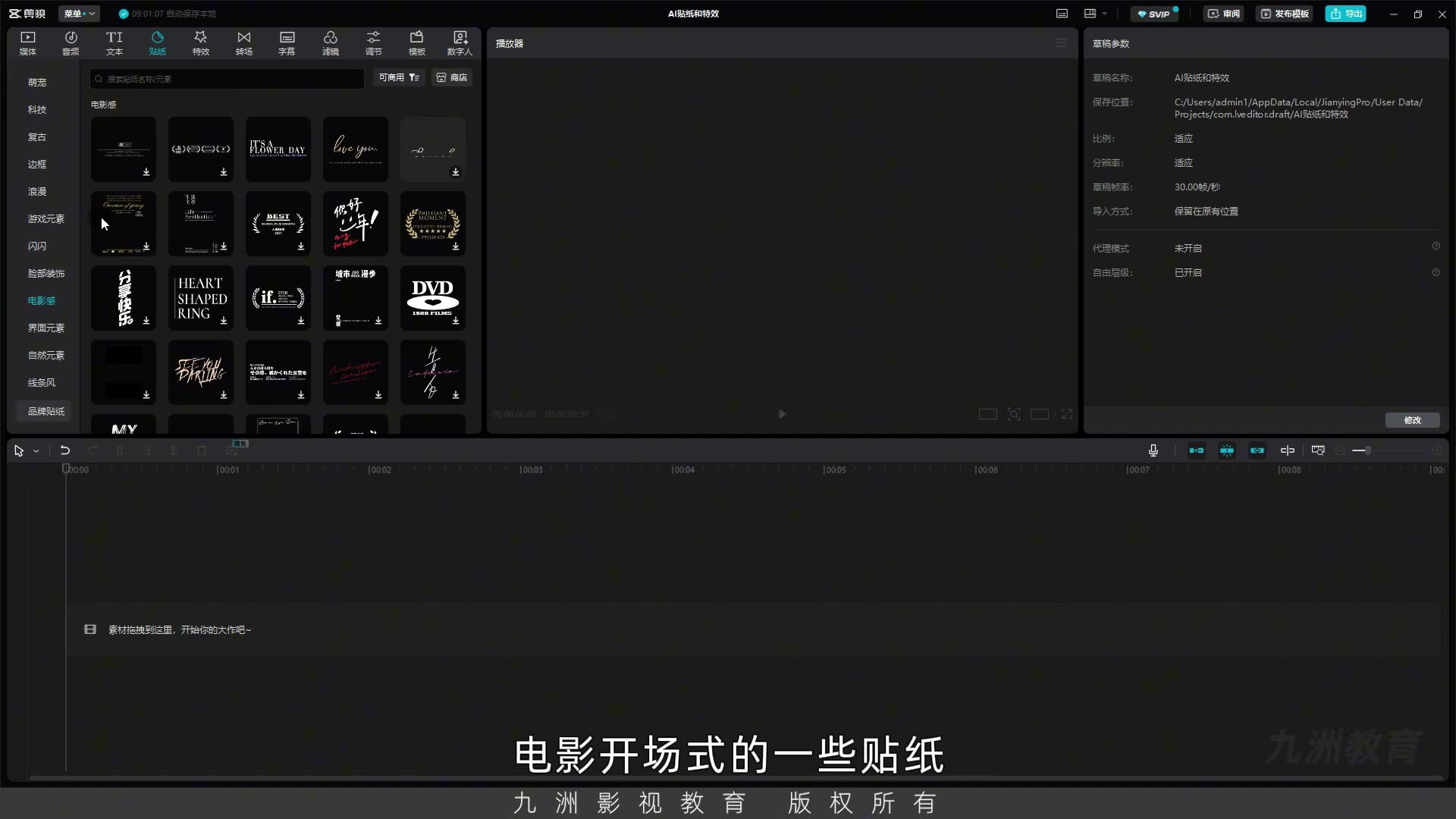Click the 审阅 review button
1456x819 pixels.
(1224, 14)
